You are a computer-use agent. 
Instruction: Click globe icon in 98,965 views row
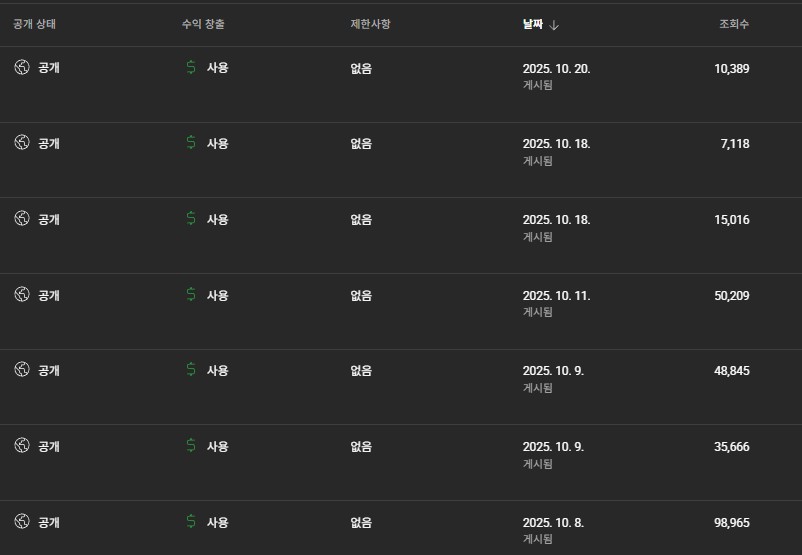pos(22,521)
